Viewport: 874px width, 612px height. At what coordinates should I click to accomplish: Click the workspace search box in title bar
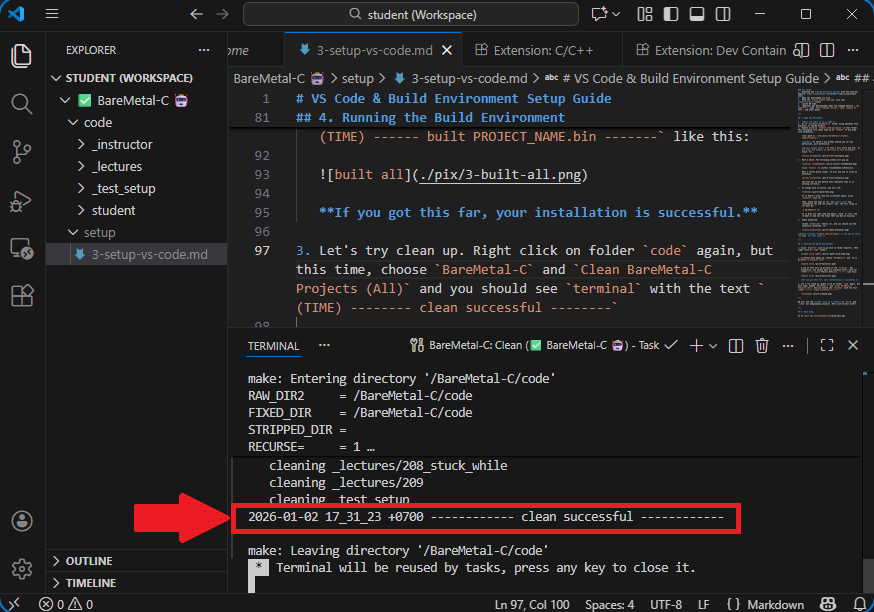pyautogui.click(x=411, y=15)
